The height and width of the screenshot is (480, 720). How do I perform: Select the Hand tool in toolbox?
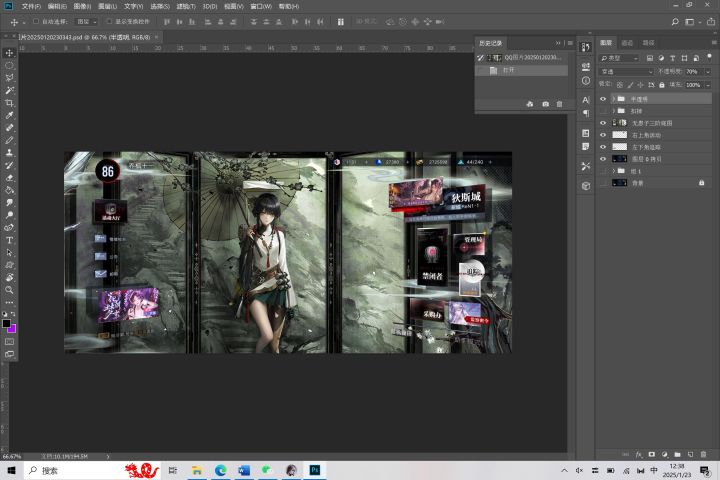pyautogui.click(x=9, y=277)
